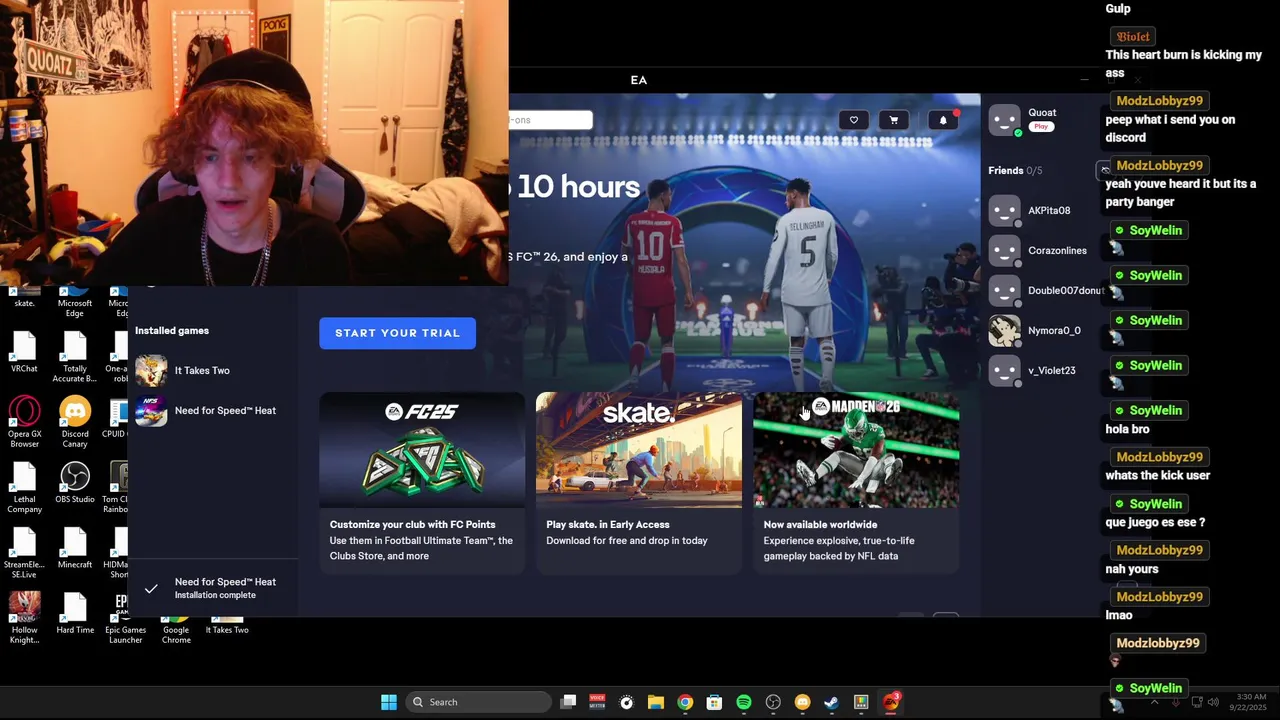The height and width of the screenshot is (720, 1280).
Task: Click the START YOUR TRIAL button
Action: [x=398, y=333]
